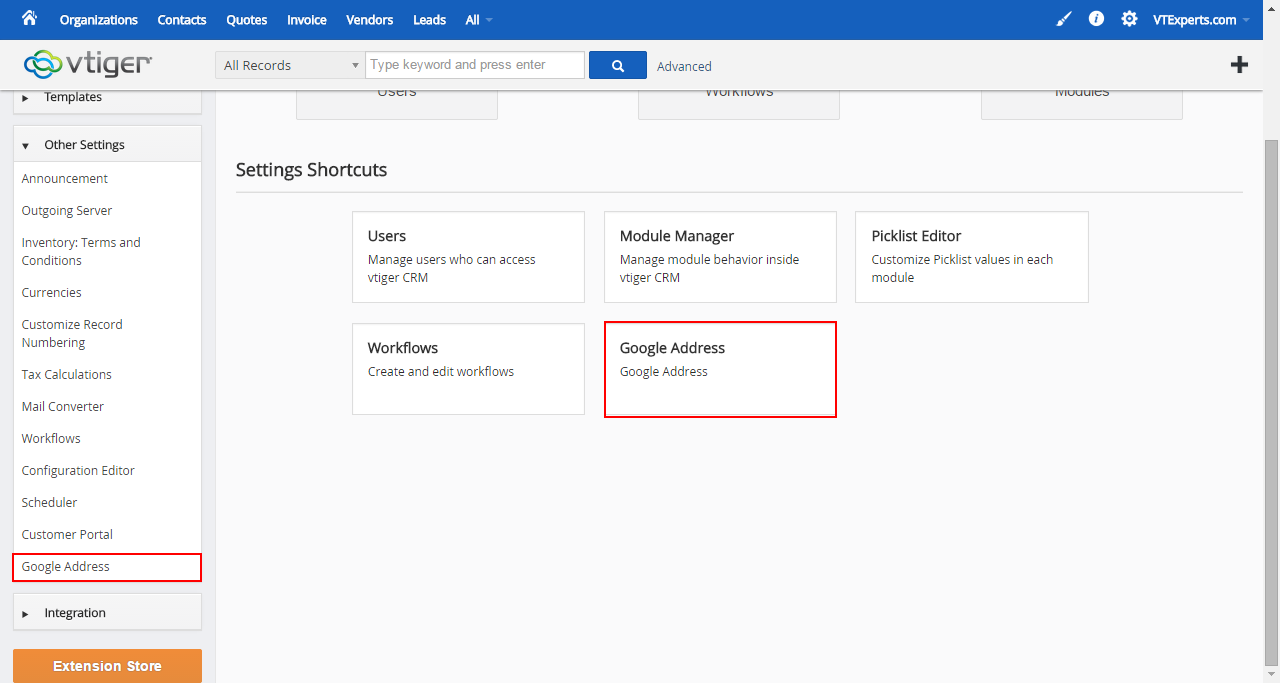
Task: Open the Leads menu item
Action: pos(430,20)
